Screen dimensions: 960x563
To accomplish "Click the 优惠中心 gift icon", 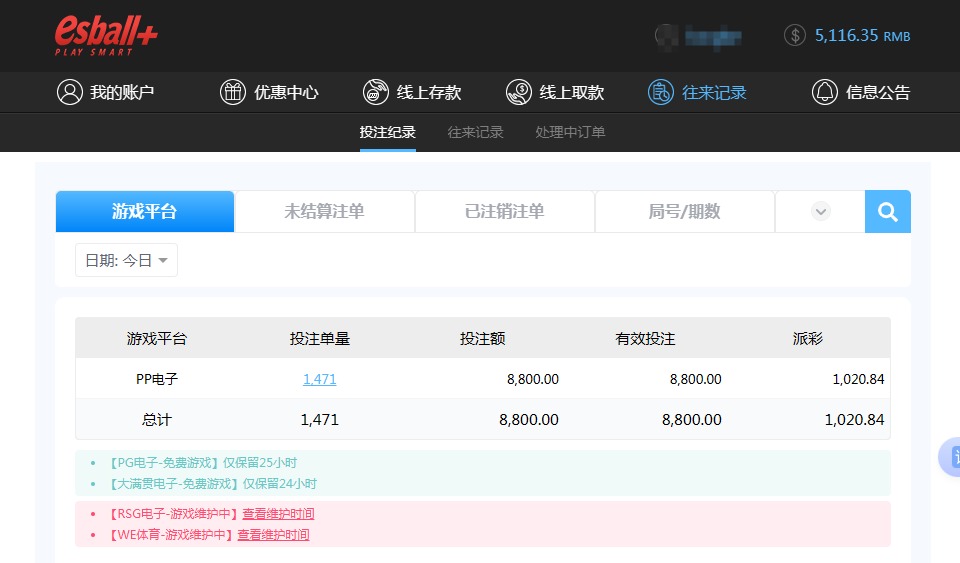I will coord(233,92).
